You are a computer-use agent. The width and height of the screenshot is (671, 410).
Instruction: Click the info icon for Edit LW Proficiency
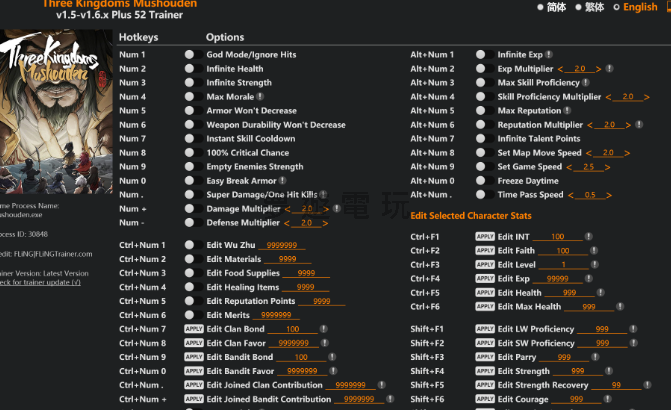pos(633,329)
